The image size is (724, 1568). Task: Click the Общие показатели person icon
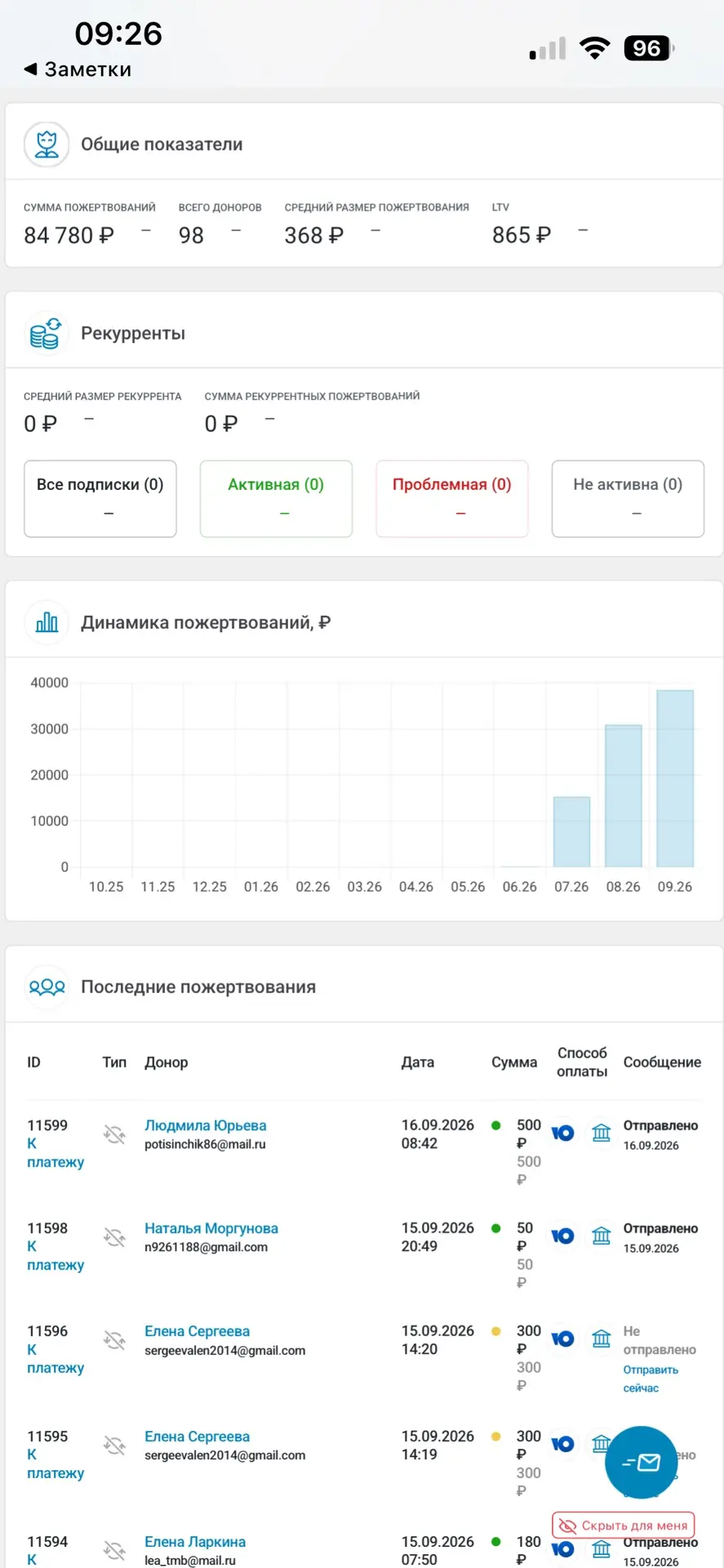click(47, 145)
